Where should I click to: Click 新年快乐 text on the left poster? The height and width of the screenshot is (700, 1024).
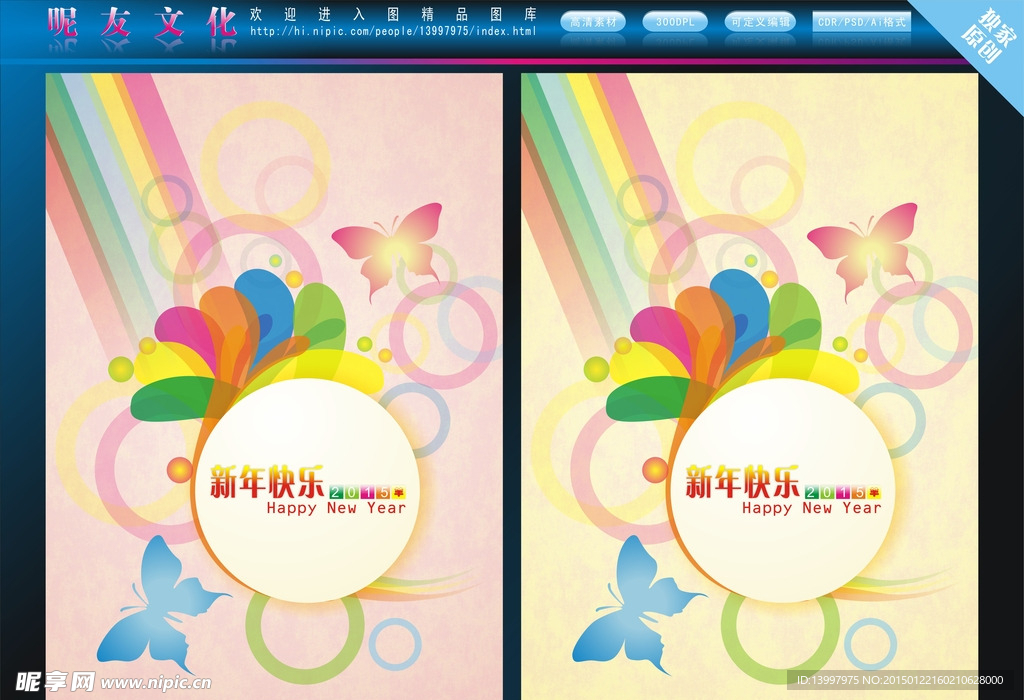click(x=266, y=482)
